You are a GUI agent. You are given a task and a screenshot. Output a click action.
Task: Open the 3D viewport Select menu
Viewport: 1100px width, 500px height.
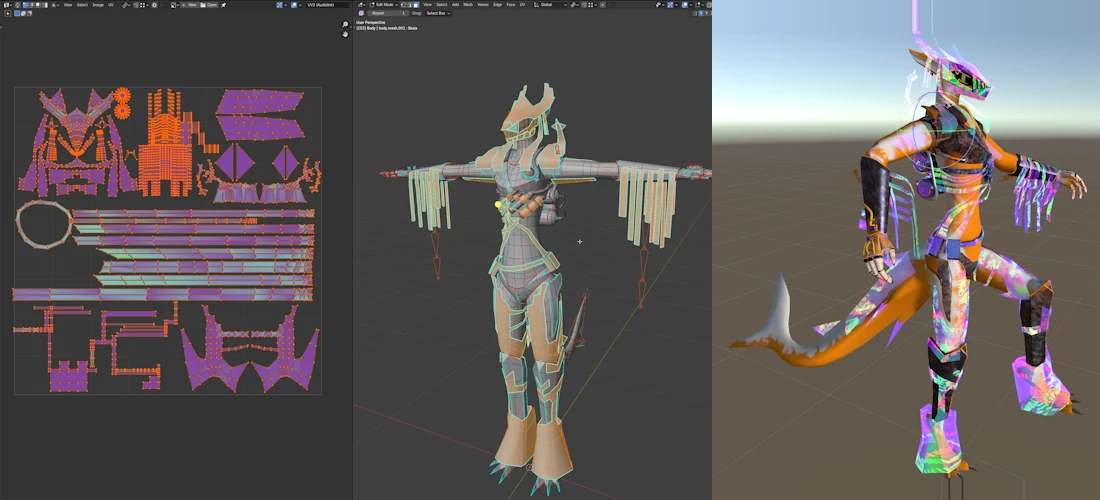tap(441, 5)
